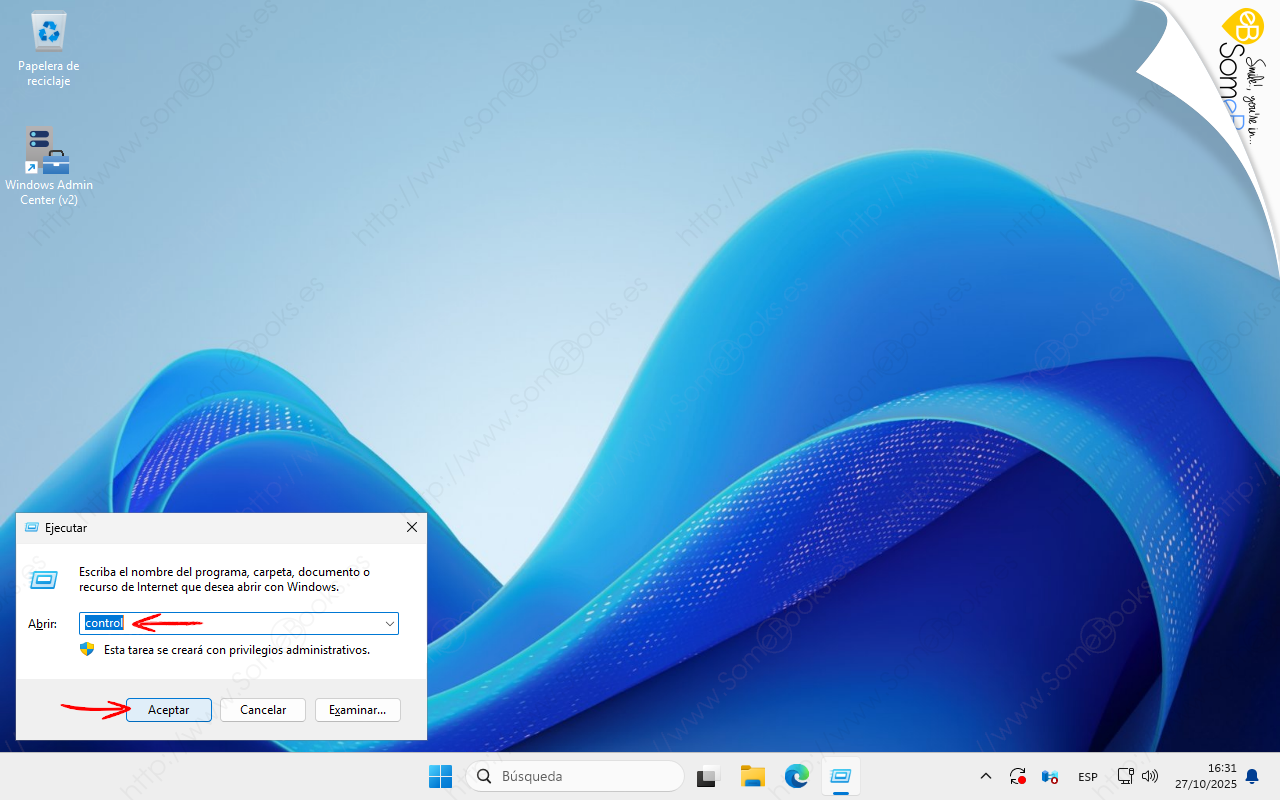Open the Windows Start menu

click(x=440, y=776)
